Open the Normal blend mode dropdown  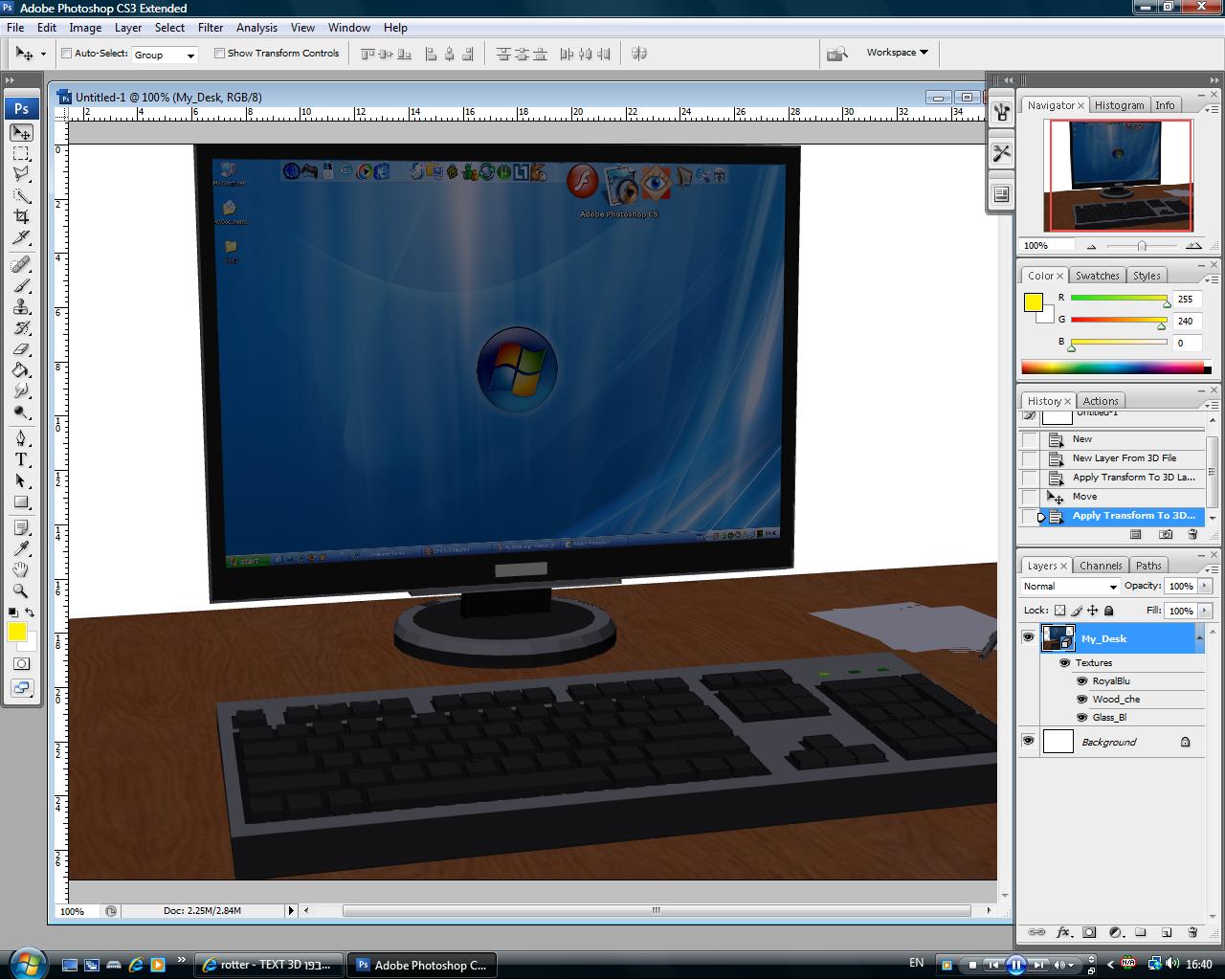[1069, 587]
